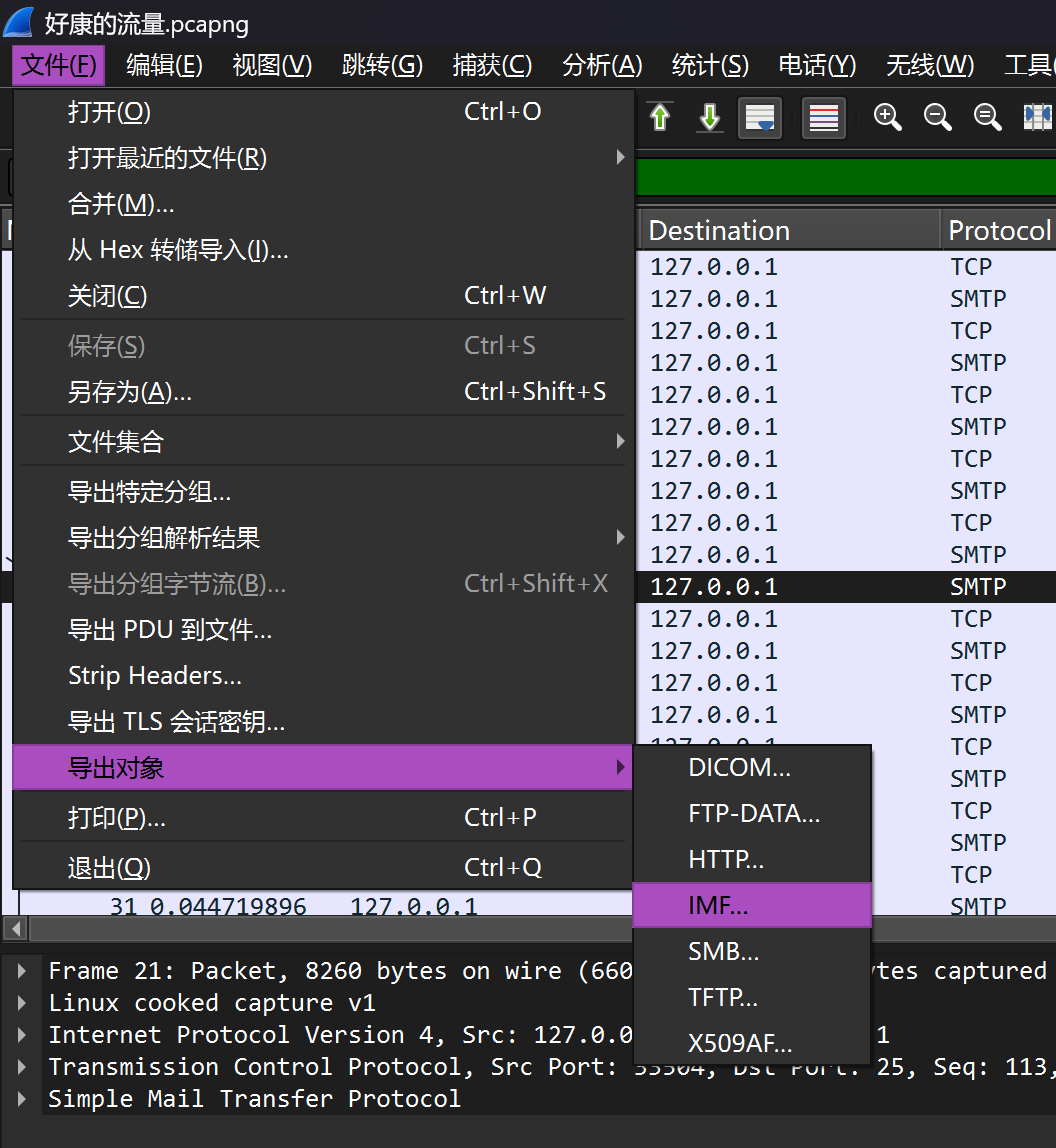
Task: Expand Internet Protocol Version 4 row
Action: click(x=21, y=1035)
